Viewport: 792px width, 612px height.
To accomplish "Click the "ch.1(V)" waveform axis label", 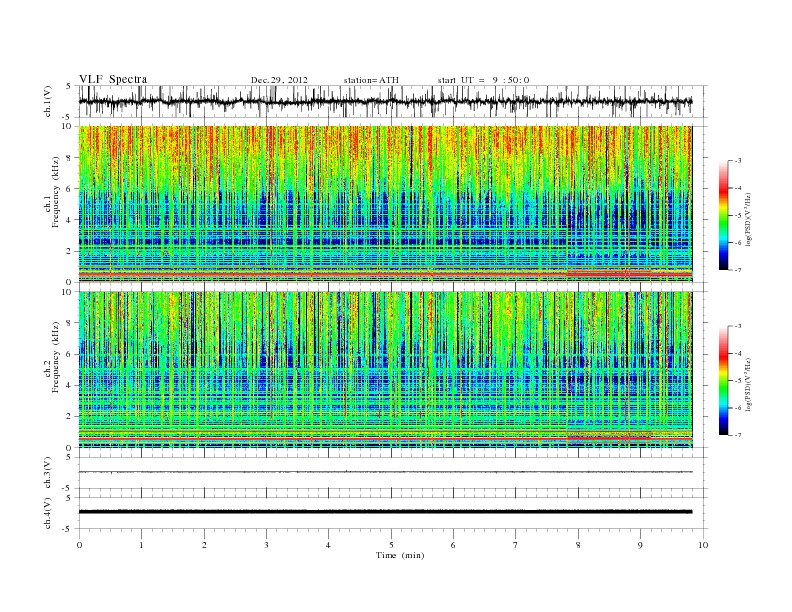I will 48,101.
